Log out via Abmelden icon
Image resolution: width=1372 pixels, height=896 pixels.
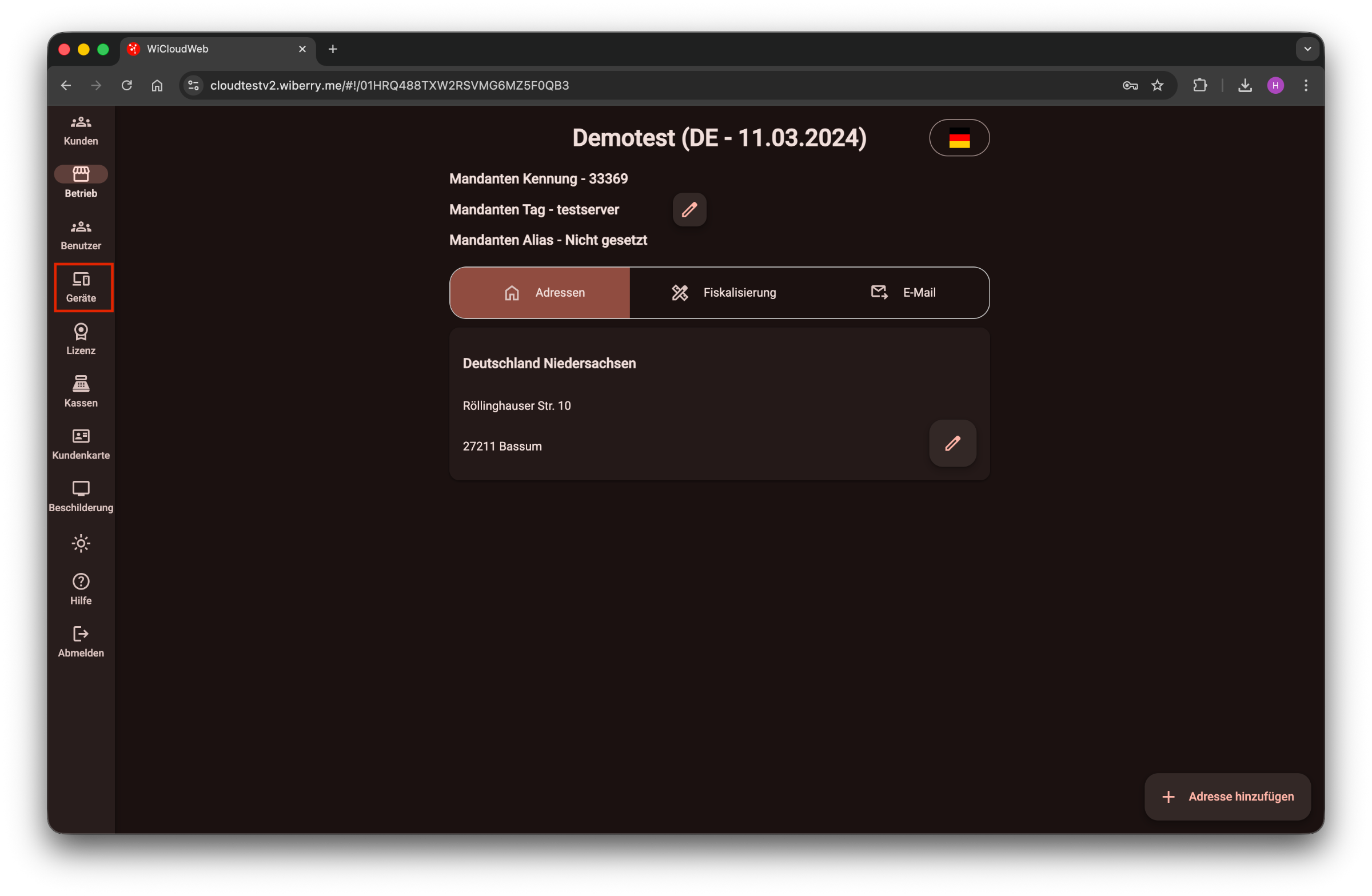[81, 641]
